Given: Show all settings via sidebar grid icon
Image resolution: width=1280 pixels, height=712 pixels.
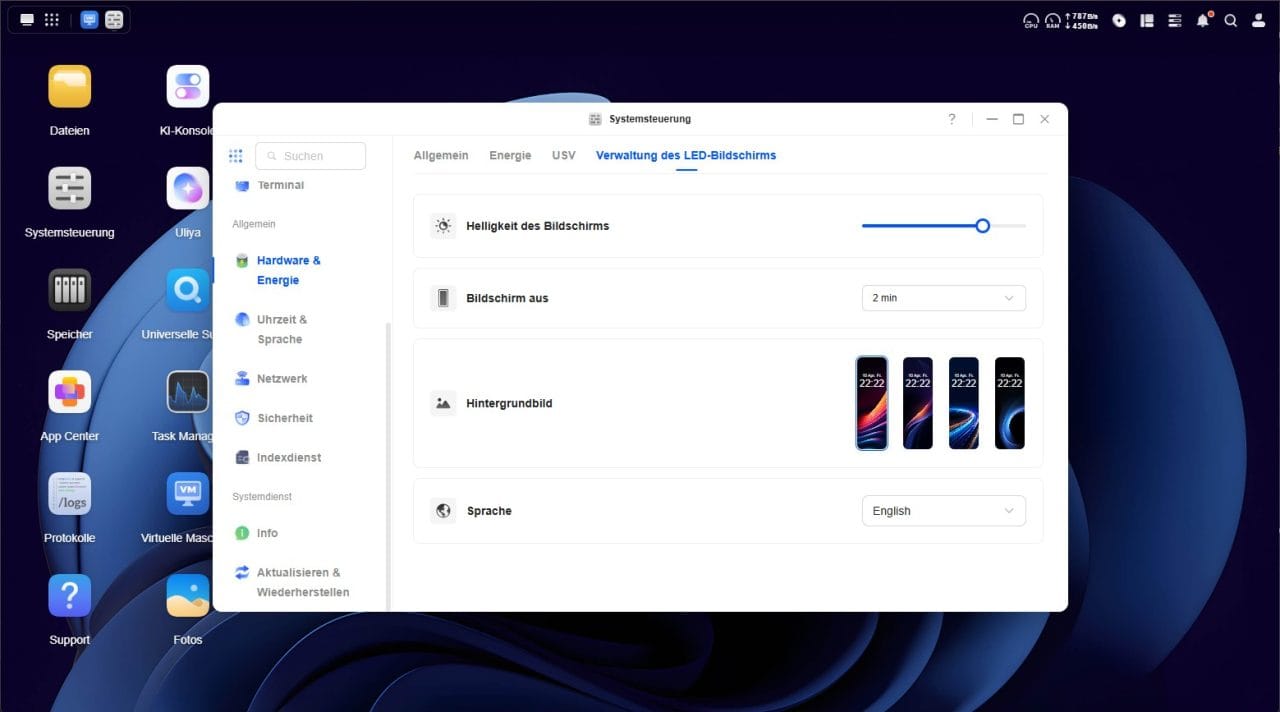Looking at the screenshot, I should click(236, 156).
